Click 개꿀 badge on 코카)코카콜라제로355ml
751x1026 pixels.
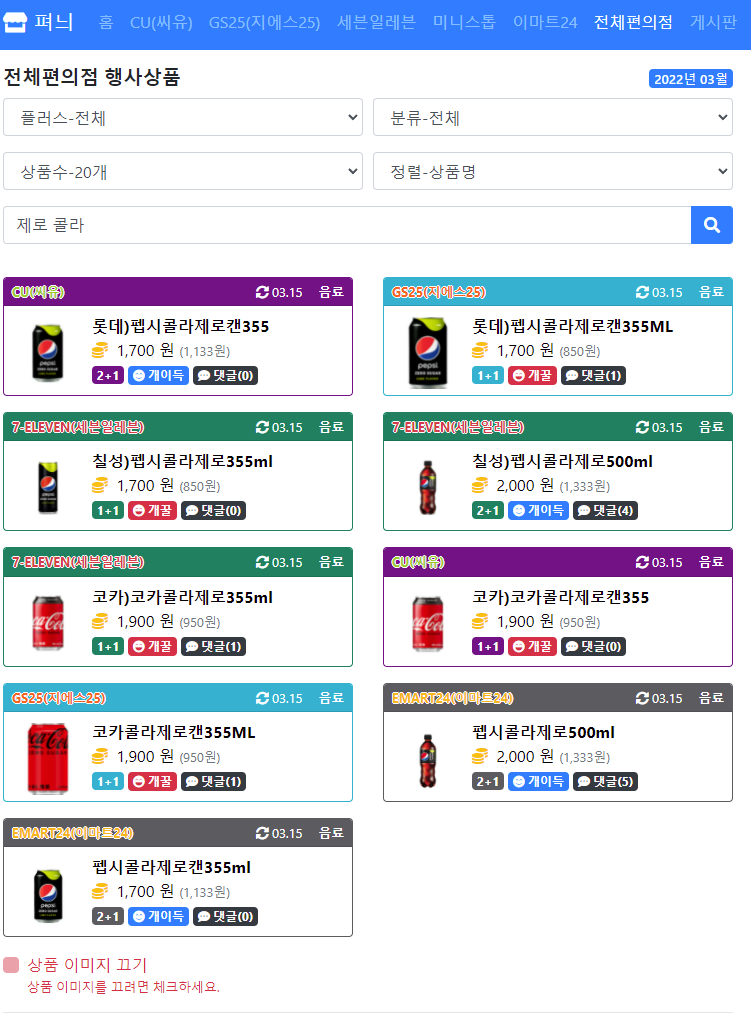[152, 646]
